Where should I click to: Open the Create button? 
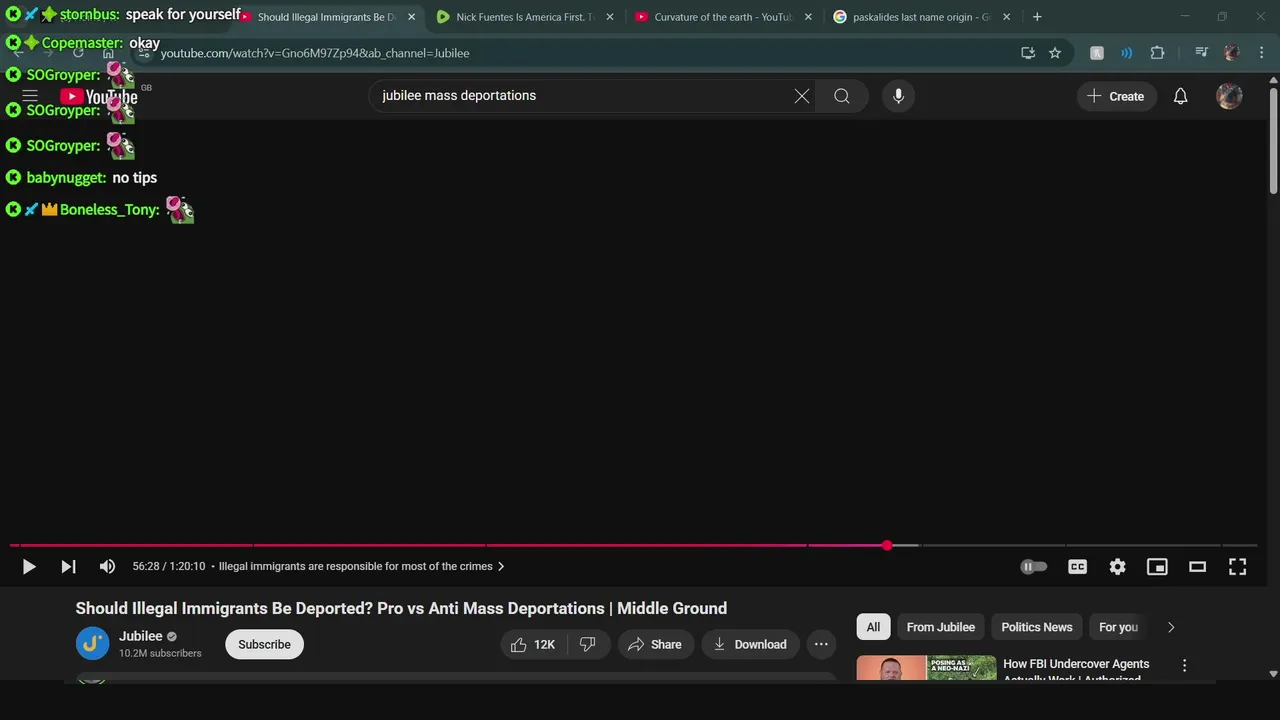click(1116, 96)
